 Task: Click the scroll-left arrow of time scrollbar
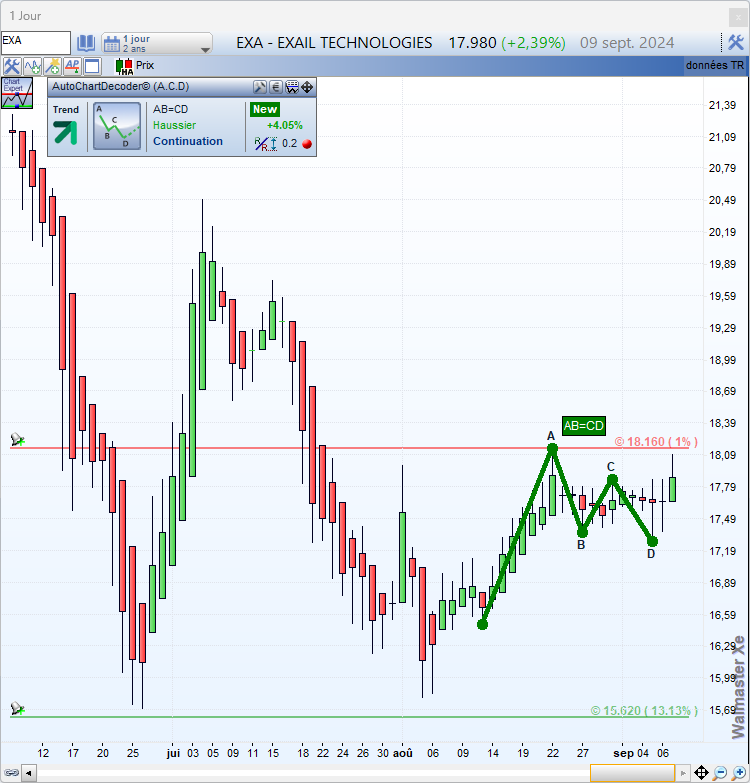click(x=29, y=774)
